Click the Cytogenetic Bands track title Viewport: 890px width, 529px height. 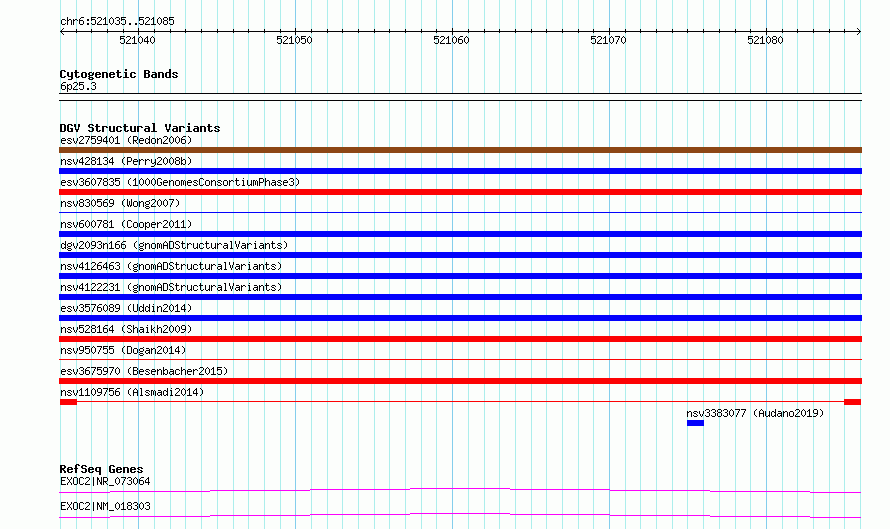pos(119,74)
